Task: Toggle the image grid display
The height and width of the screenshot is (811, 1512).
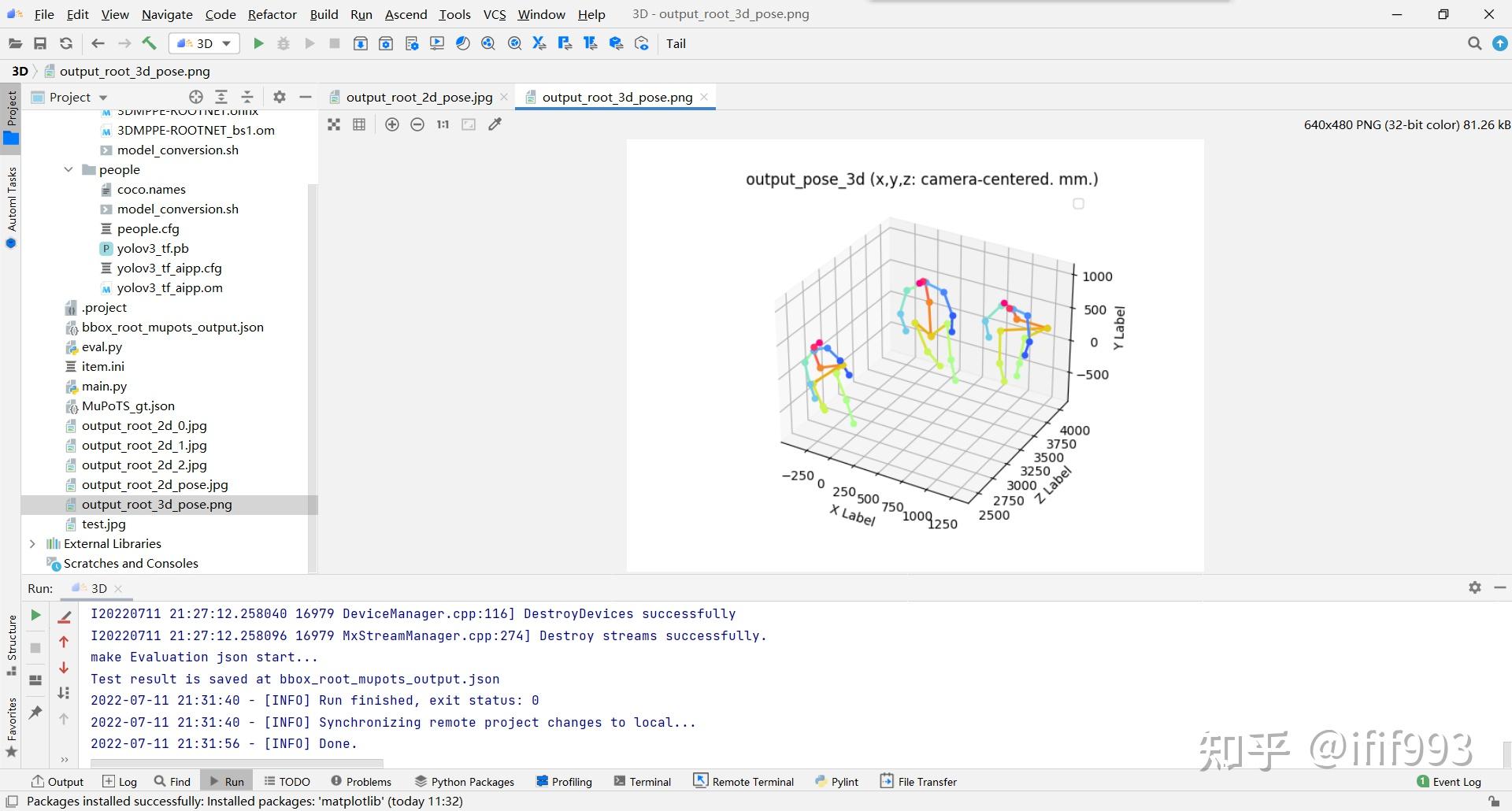Action: click(x=359, y=124)
